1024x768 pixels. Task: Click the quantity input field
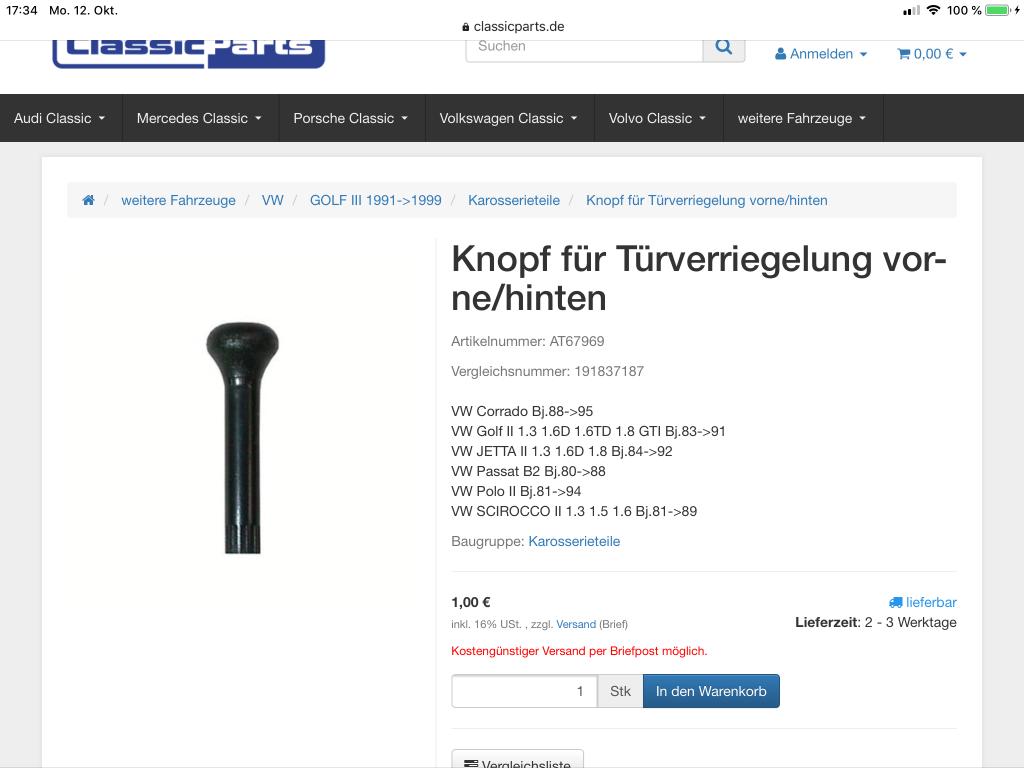pos(524,691)
